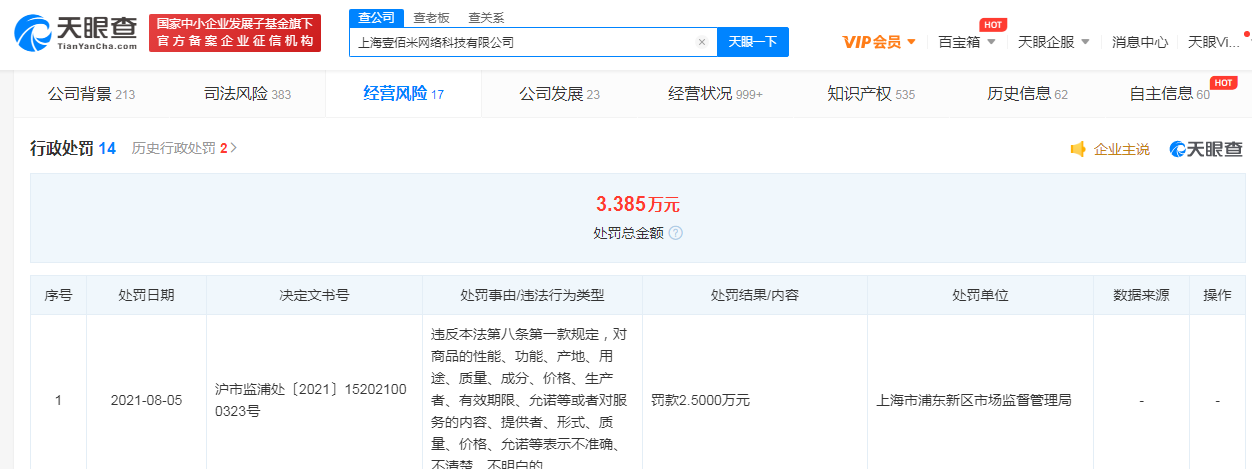
Task: Click the 处罚日期 column header
Action: 146,295
